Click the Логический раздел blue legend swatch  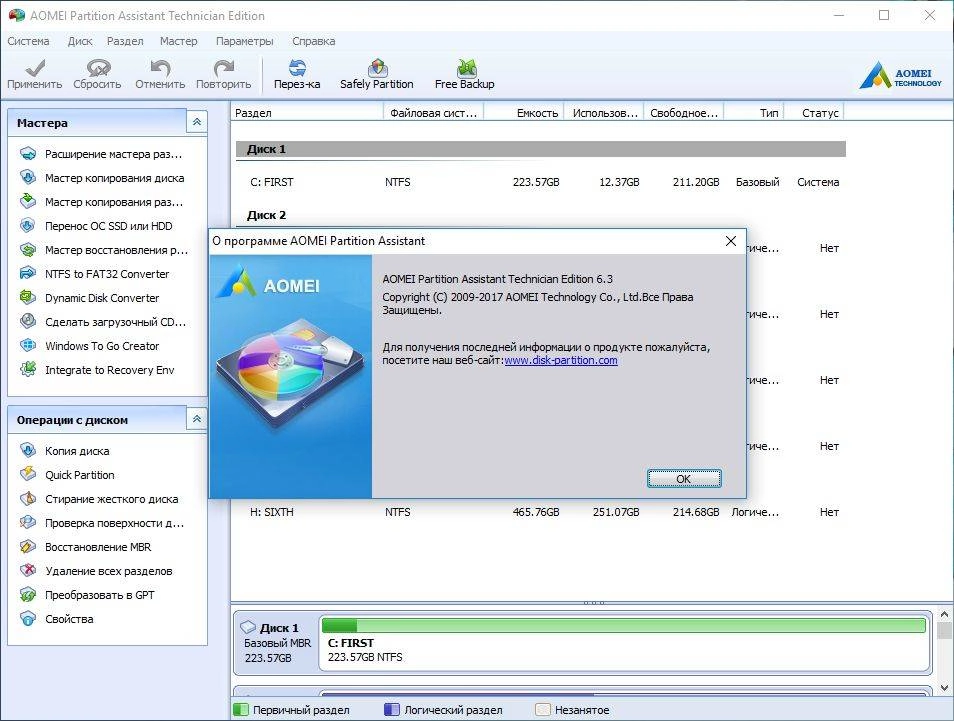coord(392,709)
